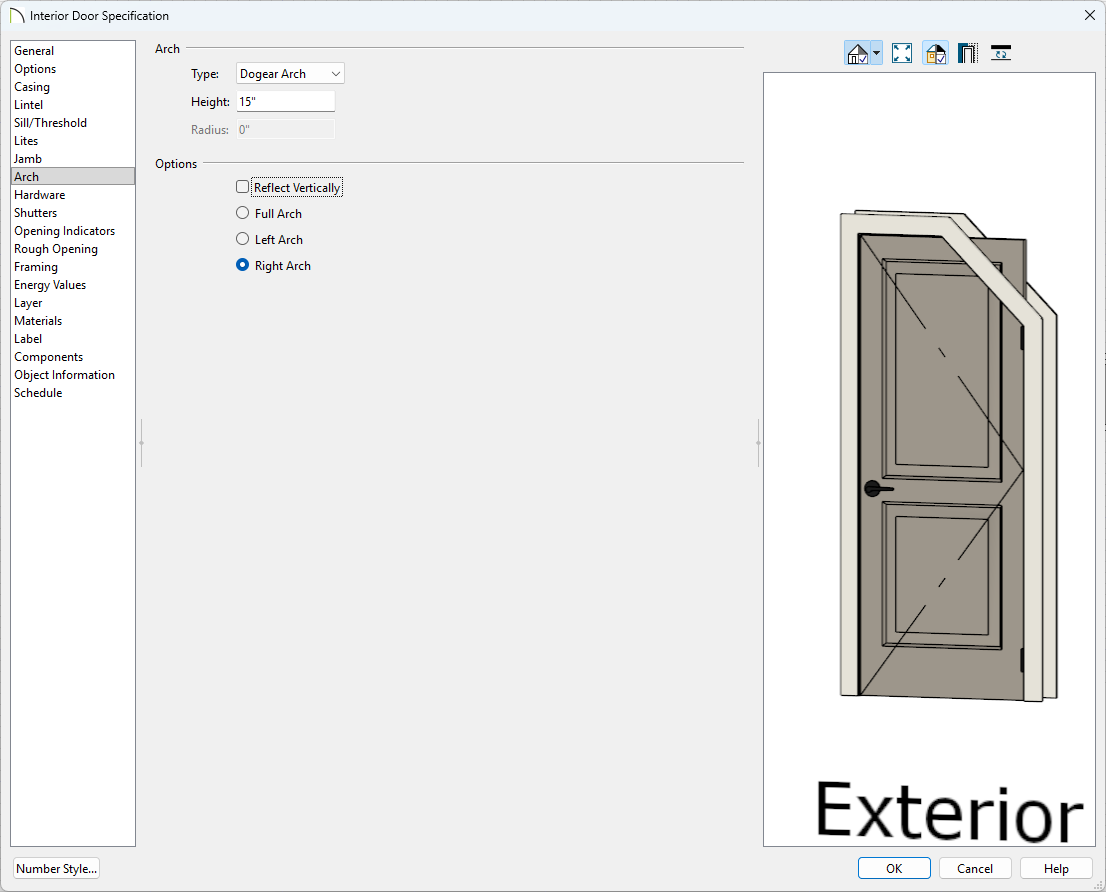1106x892 pixels.
Task: Open the rendering style dropdown arrow
Action: [877, 54]
